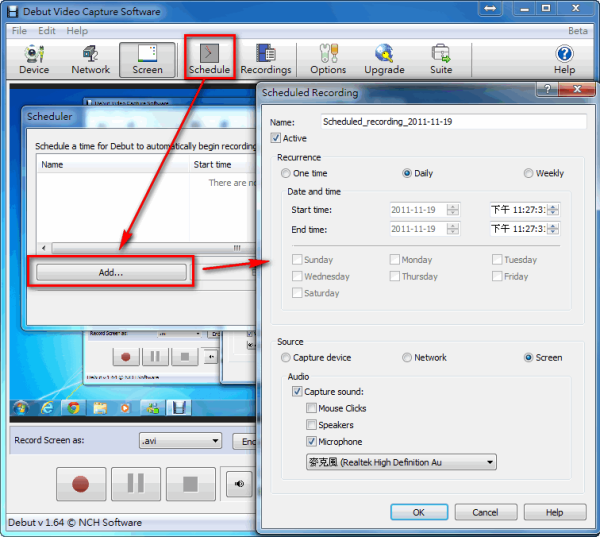Select the Device capture toolbar icon
600x537 pixels.
click(x=34, y=59)
